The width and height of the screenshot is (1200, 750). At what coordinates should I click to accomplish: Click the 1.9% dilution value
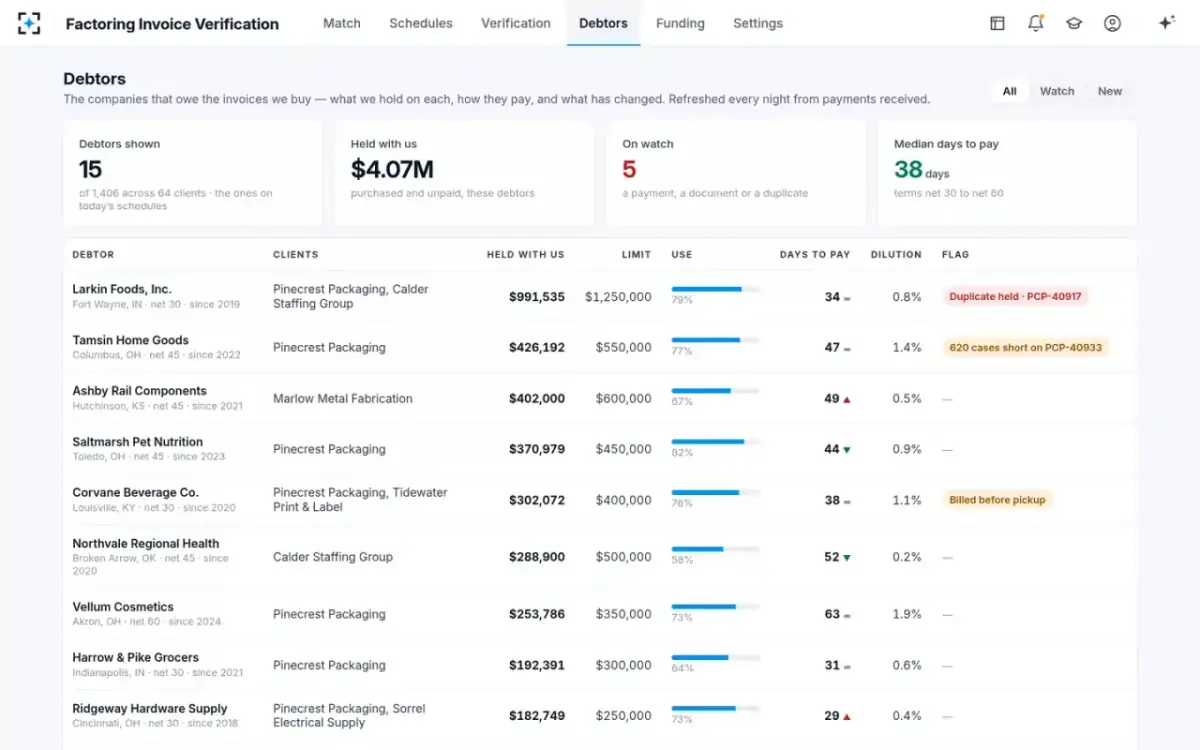point(907,615)
